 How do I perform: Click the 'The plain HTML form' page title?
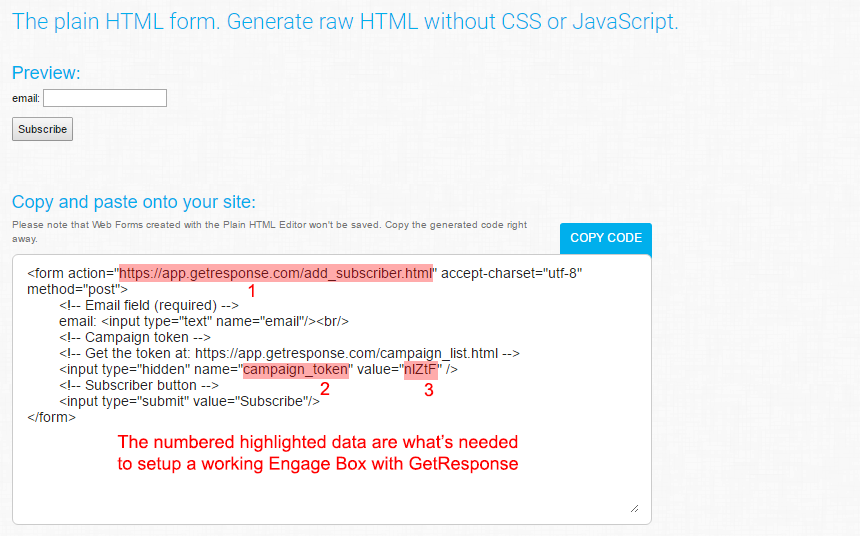345,22
